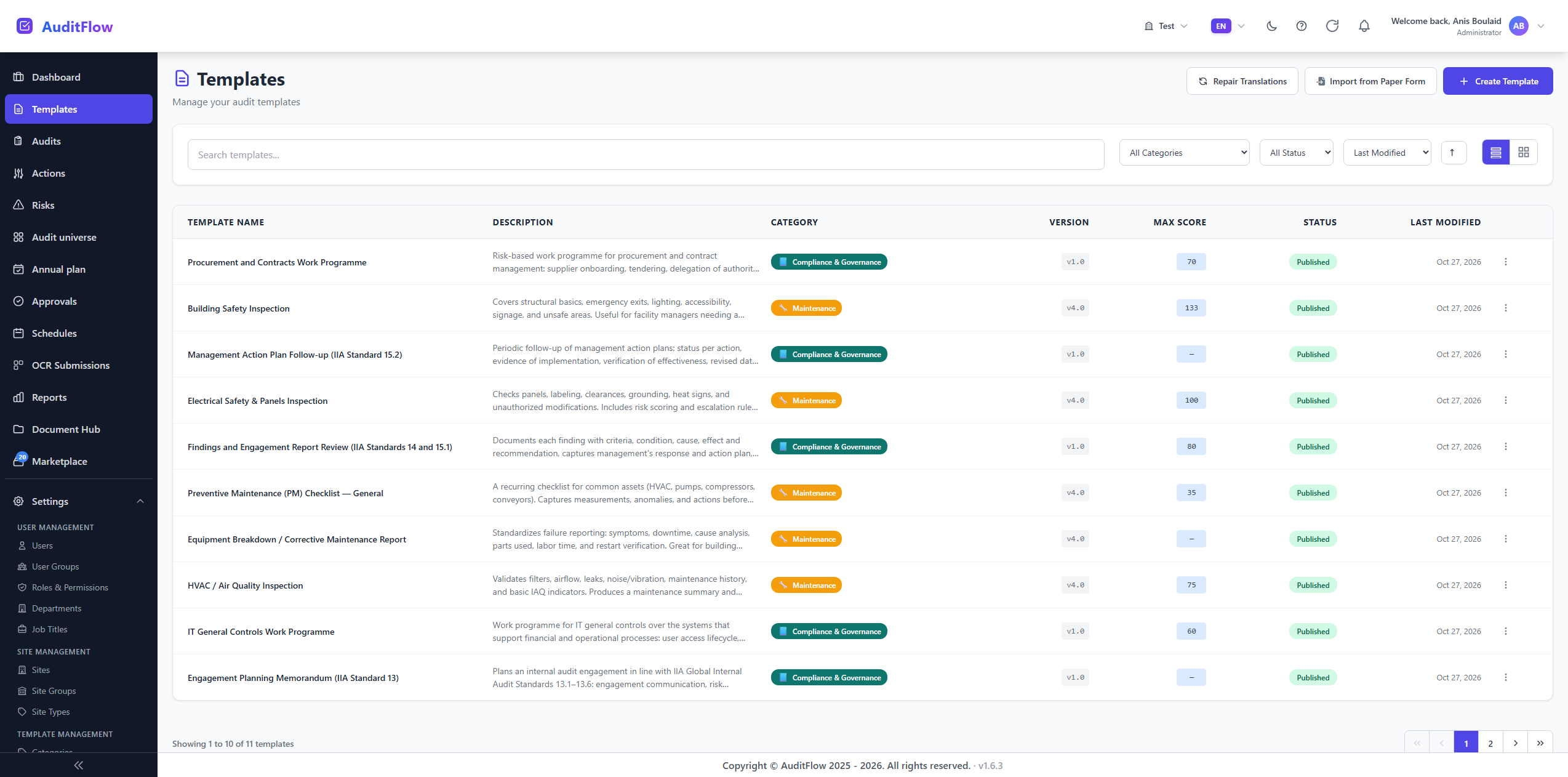Collapse the sidebar with double-chevron icon
1568x777 pixels.
[x=79, y=765]
